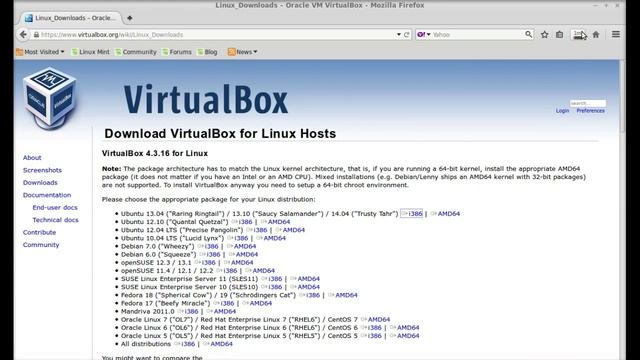Viewport: 640px width, 360px height.
Task: Open the Community bookmark in the toolbar
Action: pyautogui.click(x=136, y=52)
